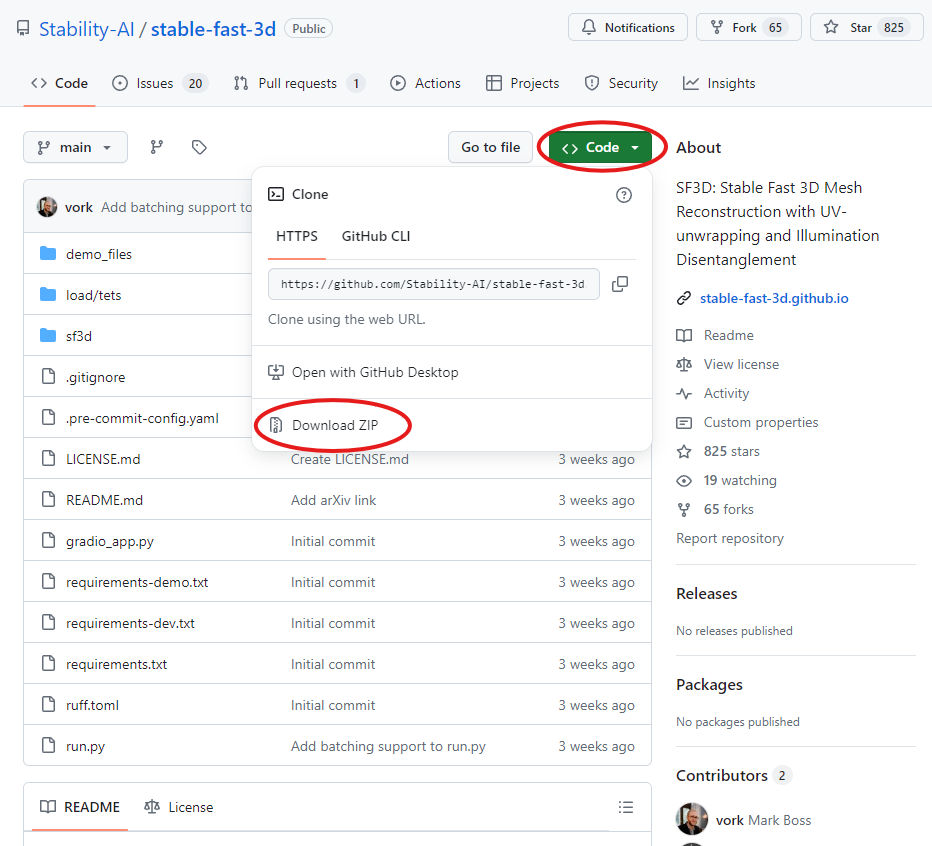Image resolution: width=932 pixels, height=846 pixels.
Task: Open the 'Add batching support to run.py' commit
Action: pyautogui.click(x=388, y=746)
